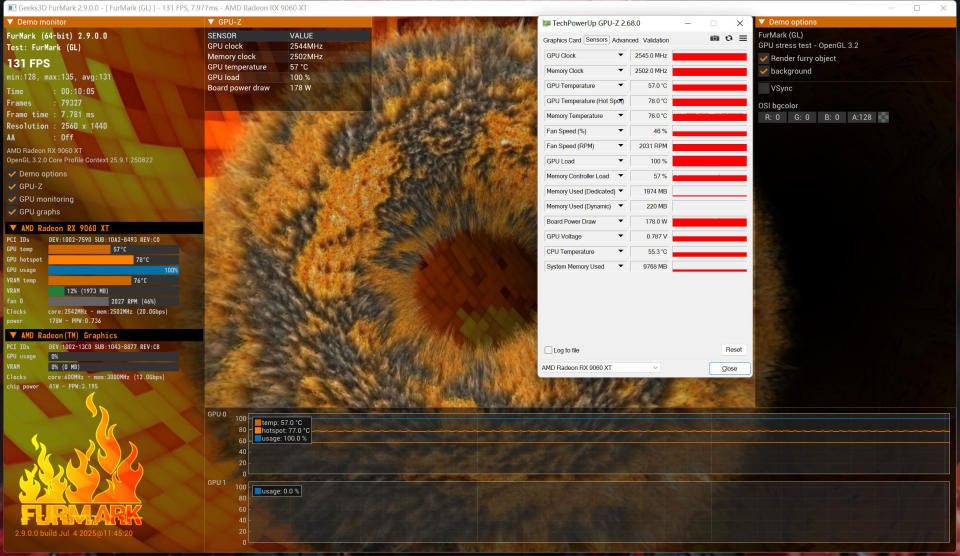Toggle the GPU-Z checkbox in Demo monitor
The image size is (960, 556).
pos(12,187)
